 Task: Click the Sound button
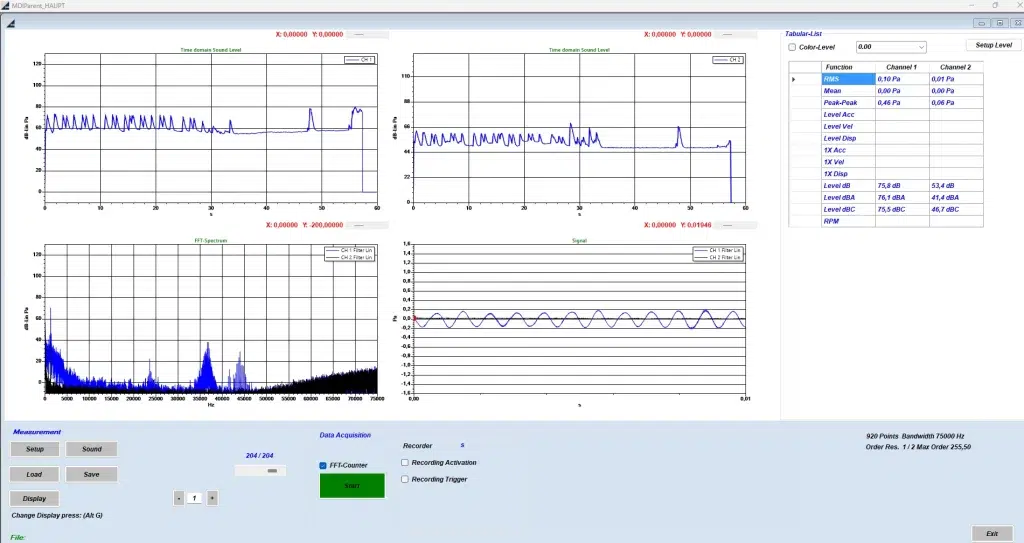coord(91,449)
